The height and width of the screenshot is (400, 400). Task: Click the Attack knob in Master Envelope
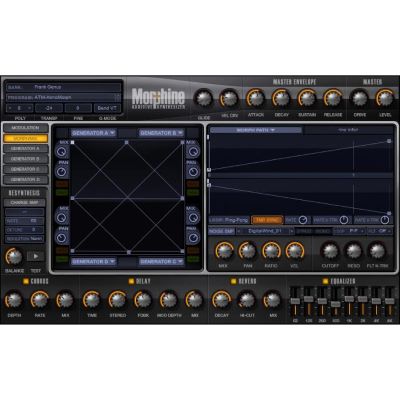[256, 99]
